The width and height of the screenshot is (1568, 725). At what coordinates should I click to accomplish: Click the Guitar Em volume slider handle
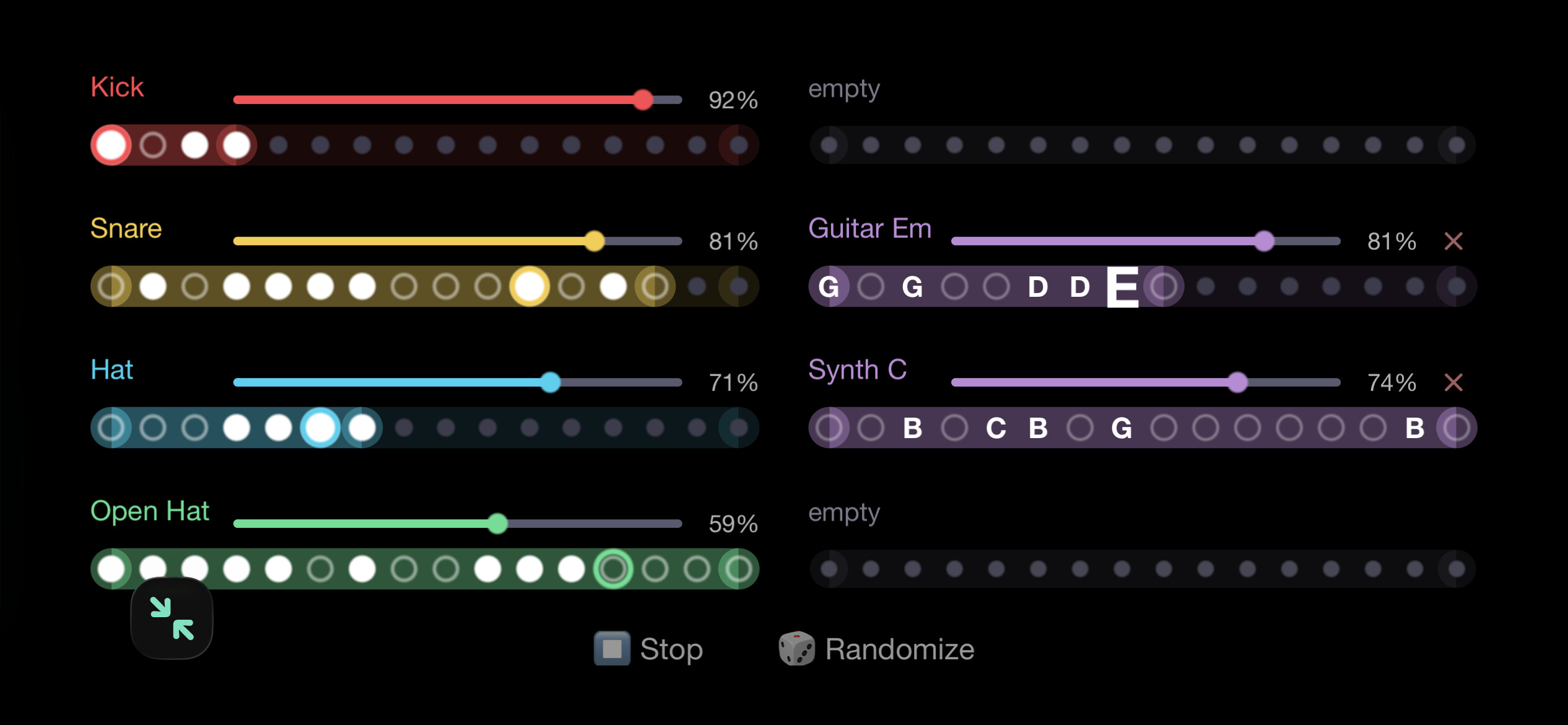[x=1264, y=241]
